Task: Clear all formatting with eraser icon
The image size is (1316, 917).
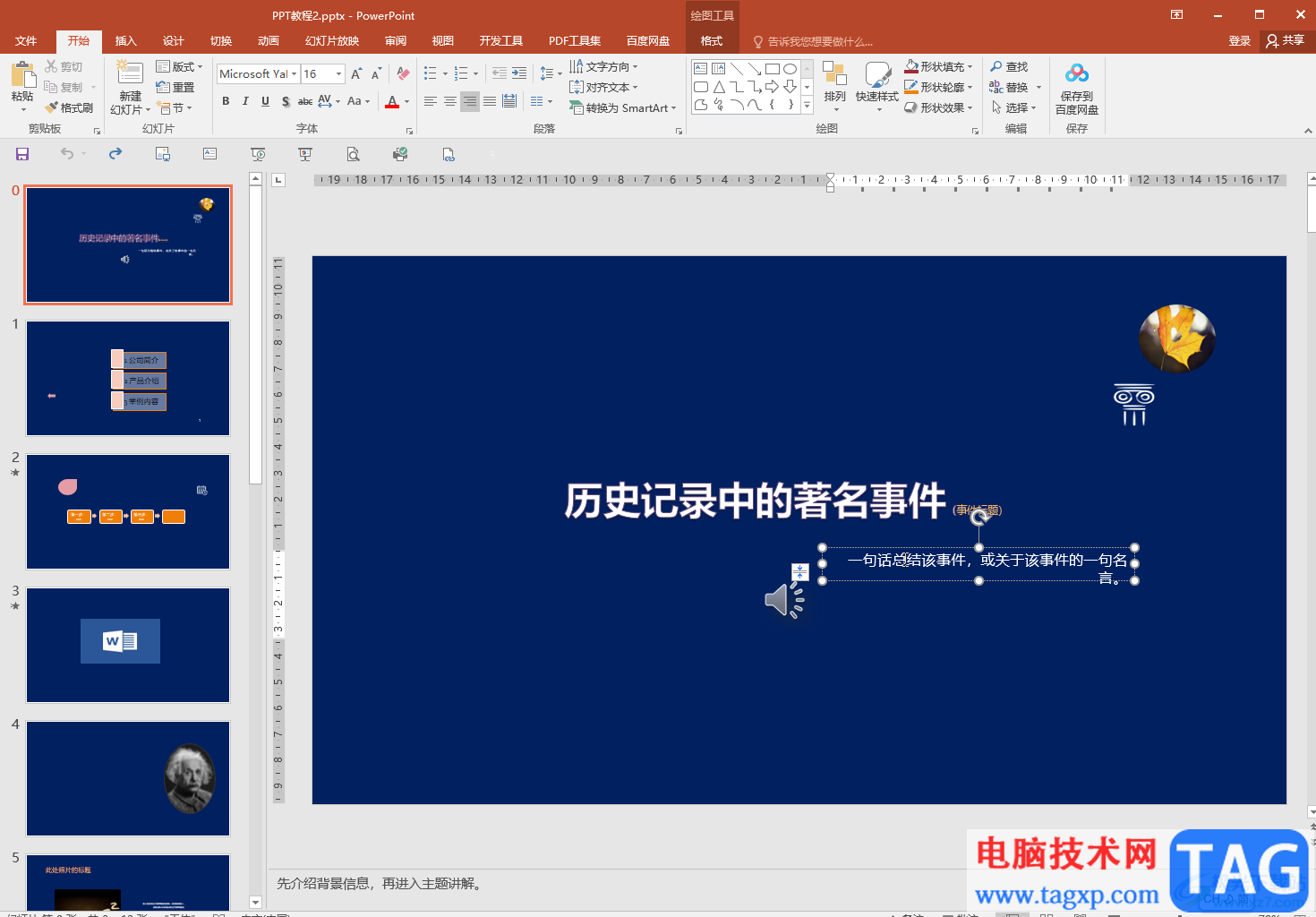Action: 404,74
